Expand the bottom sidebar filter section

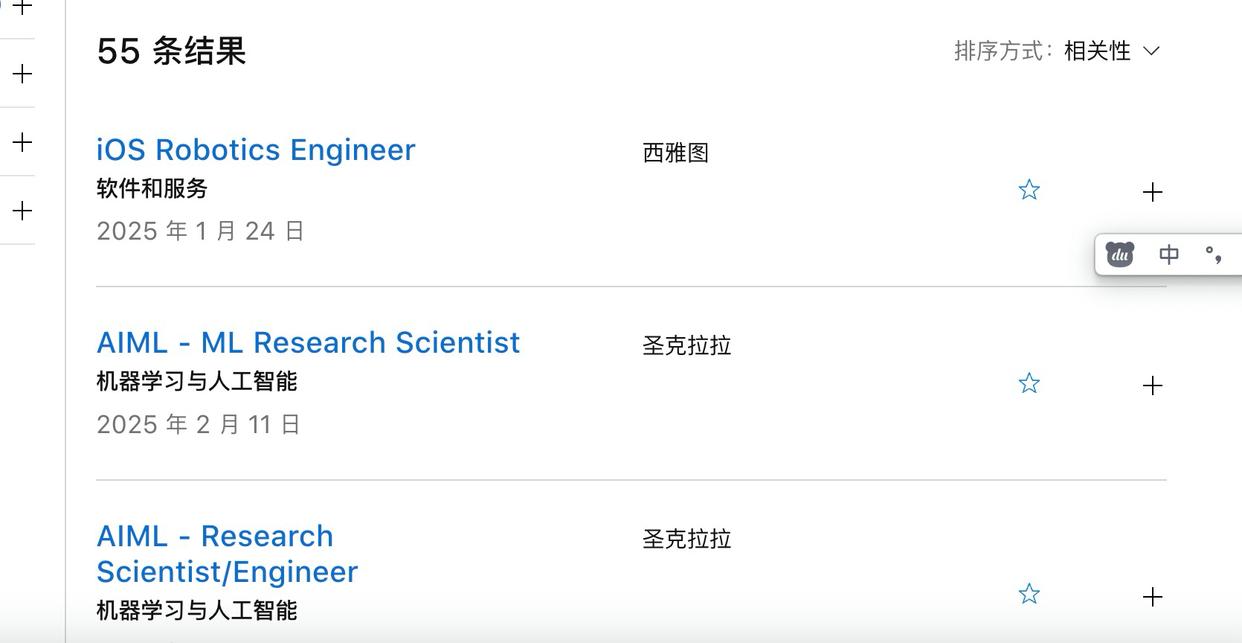click(x=20, y=211)
